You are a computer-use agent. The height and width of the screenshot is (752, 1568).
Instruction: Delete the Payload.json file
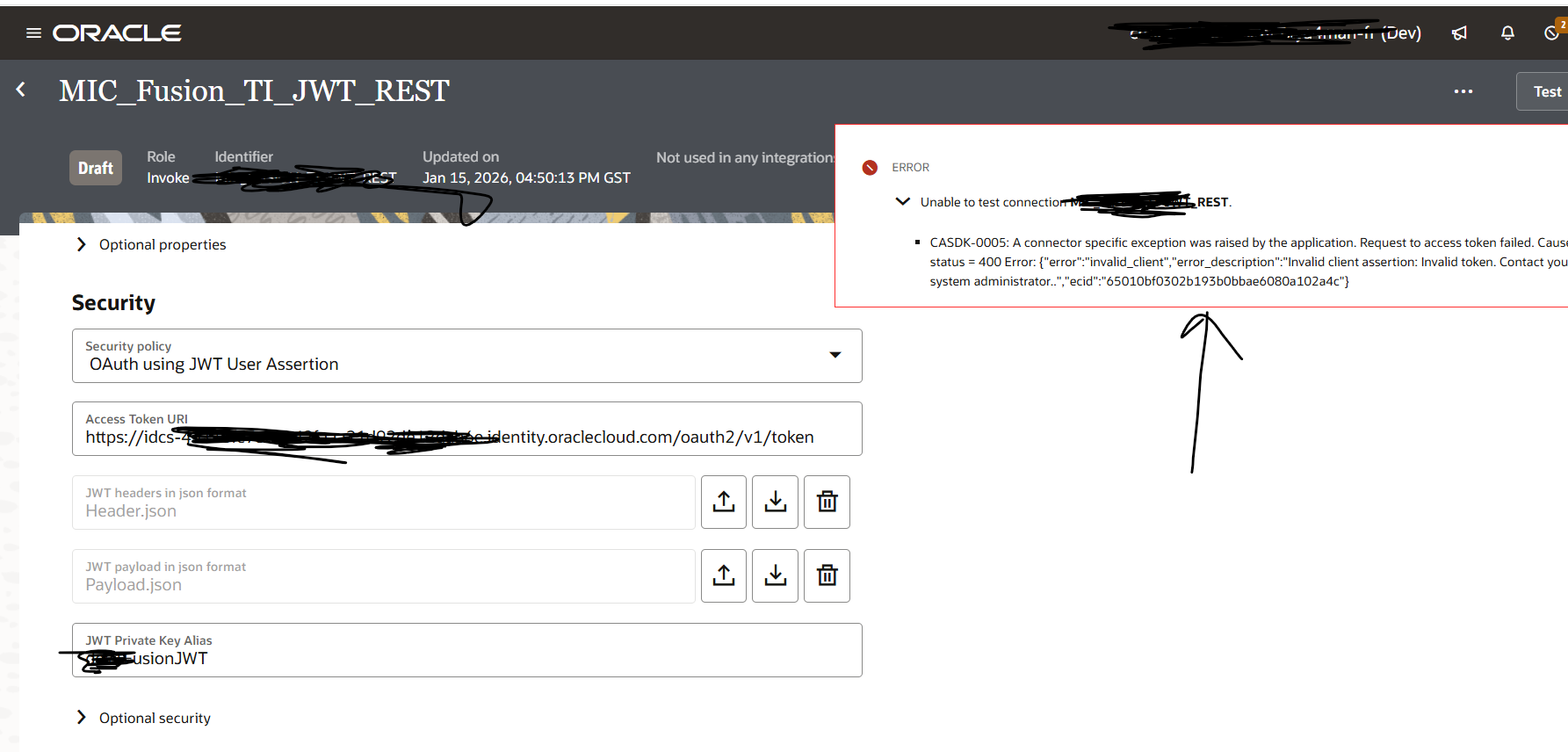pos(827,575)
